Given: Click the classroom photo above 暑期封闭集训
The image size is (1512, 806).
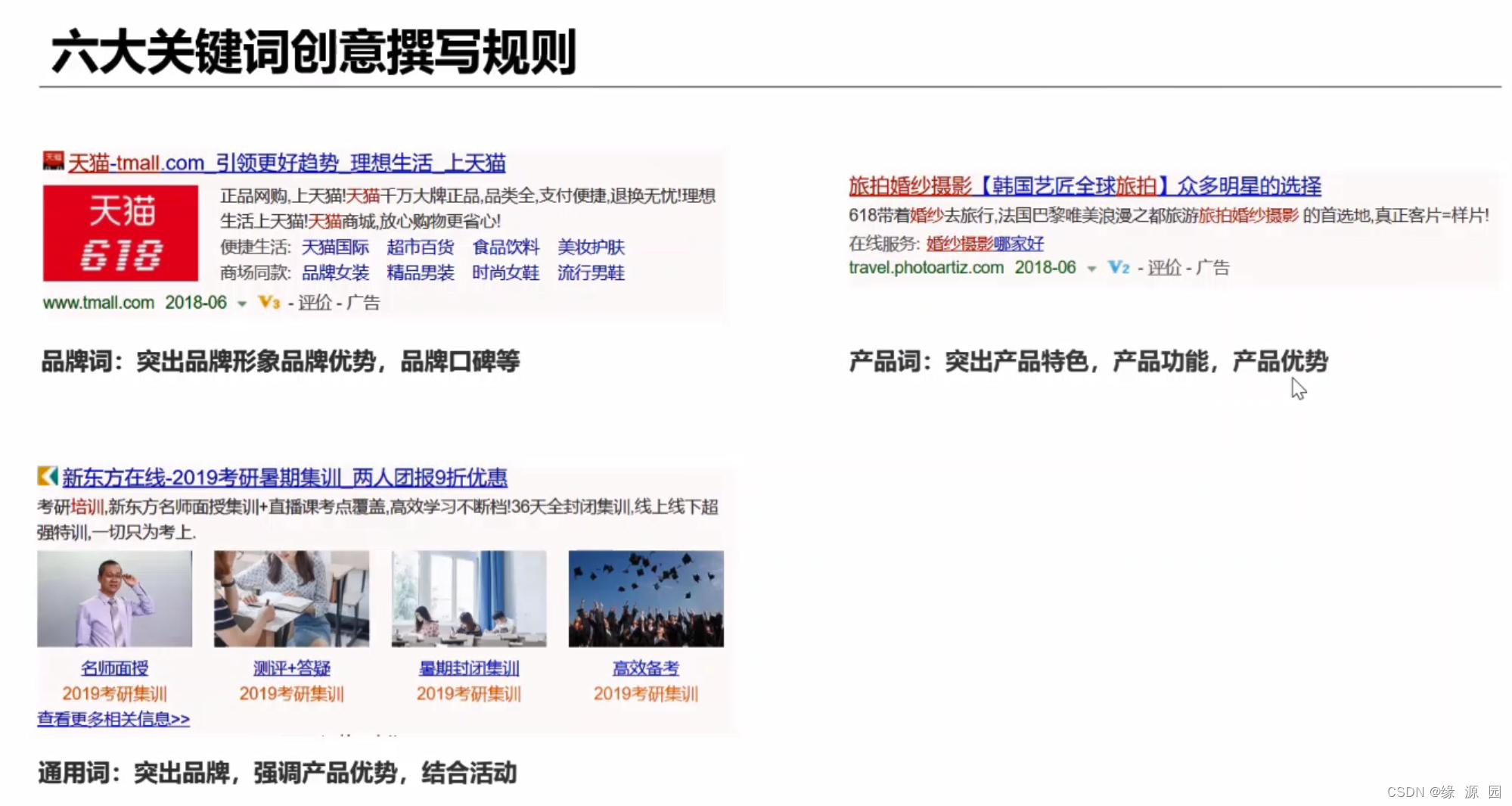Looking at the screenshot, I should 469,599.
